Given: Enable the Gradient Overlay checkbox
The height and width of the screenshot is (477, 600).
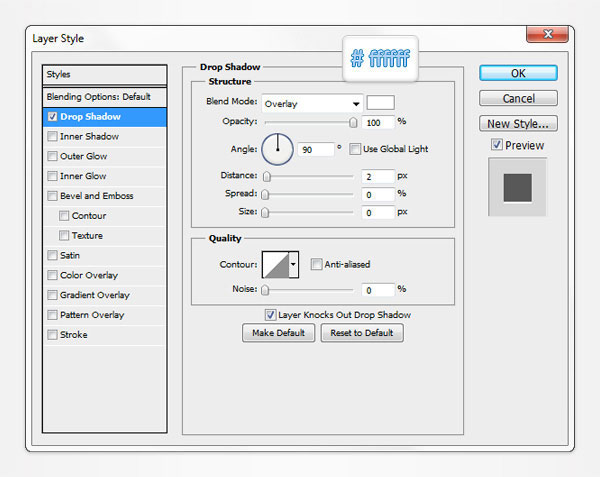Looking at the screenshot, I should [x=52, y=295].
